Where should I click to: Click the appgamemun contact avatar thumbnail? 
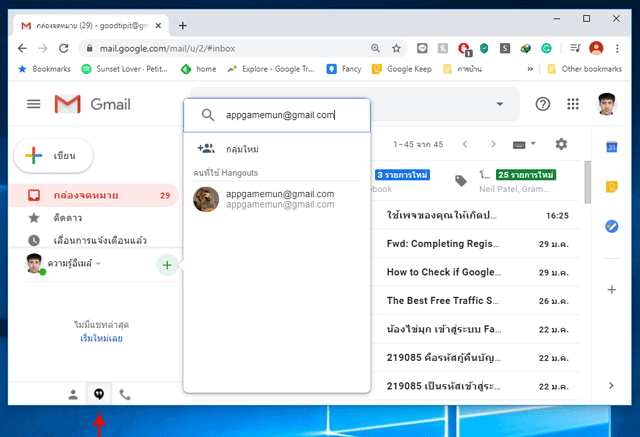coord(206,199)
